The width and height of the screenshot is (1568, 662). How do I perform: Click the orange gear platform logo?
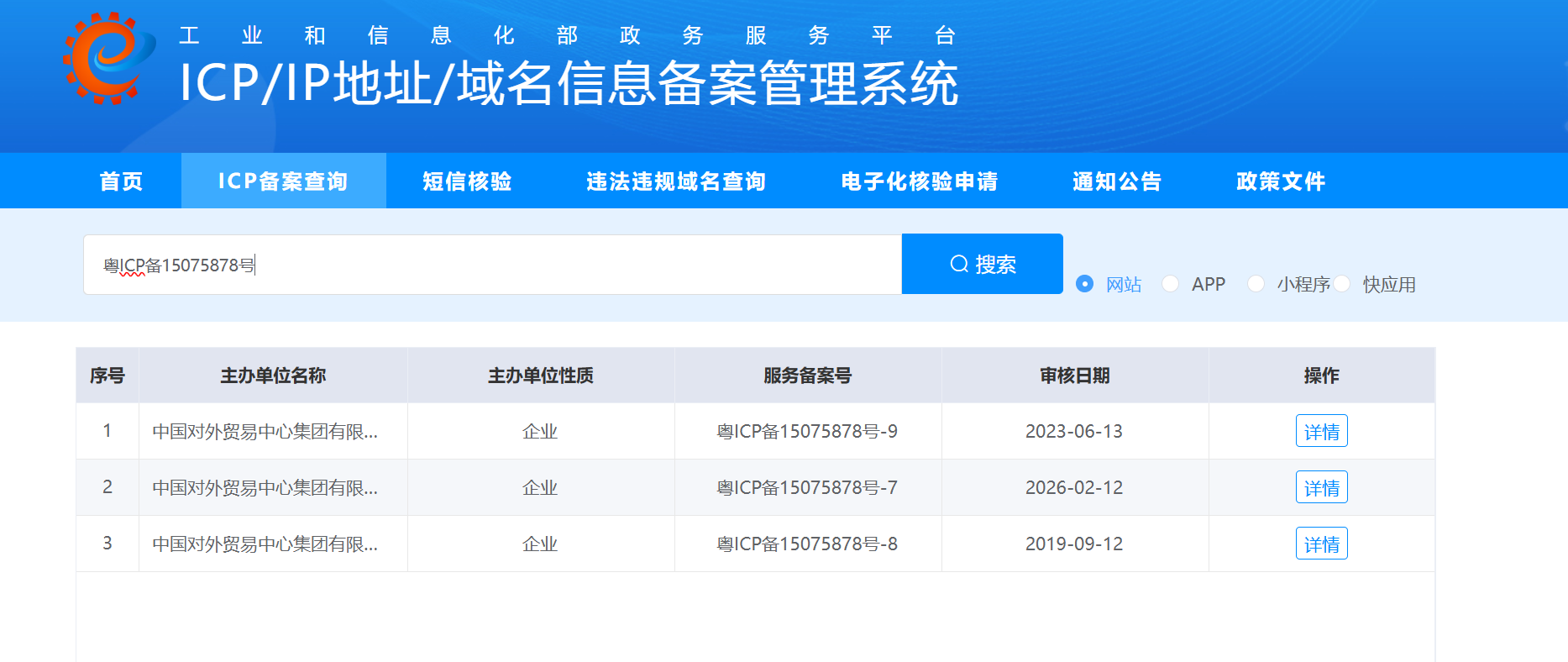108,58
